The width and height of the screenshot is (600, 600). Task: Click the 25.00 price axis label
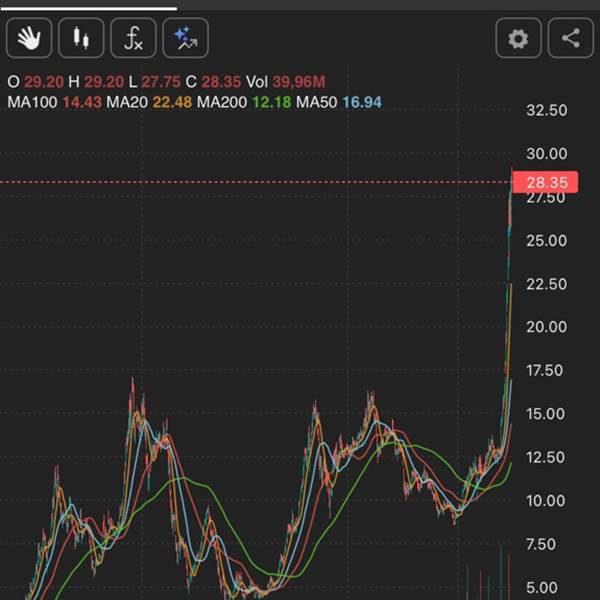[x=546, y=241]
